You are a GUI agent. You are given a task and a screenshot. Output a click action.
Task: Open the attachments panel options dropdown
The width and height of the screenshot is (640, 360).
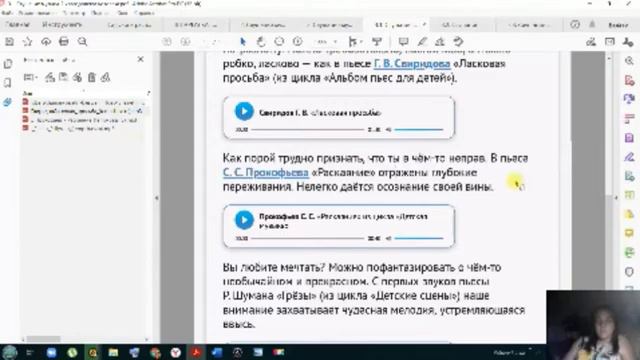pyautogui.click(x=30, y=77)
